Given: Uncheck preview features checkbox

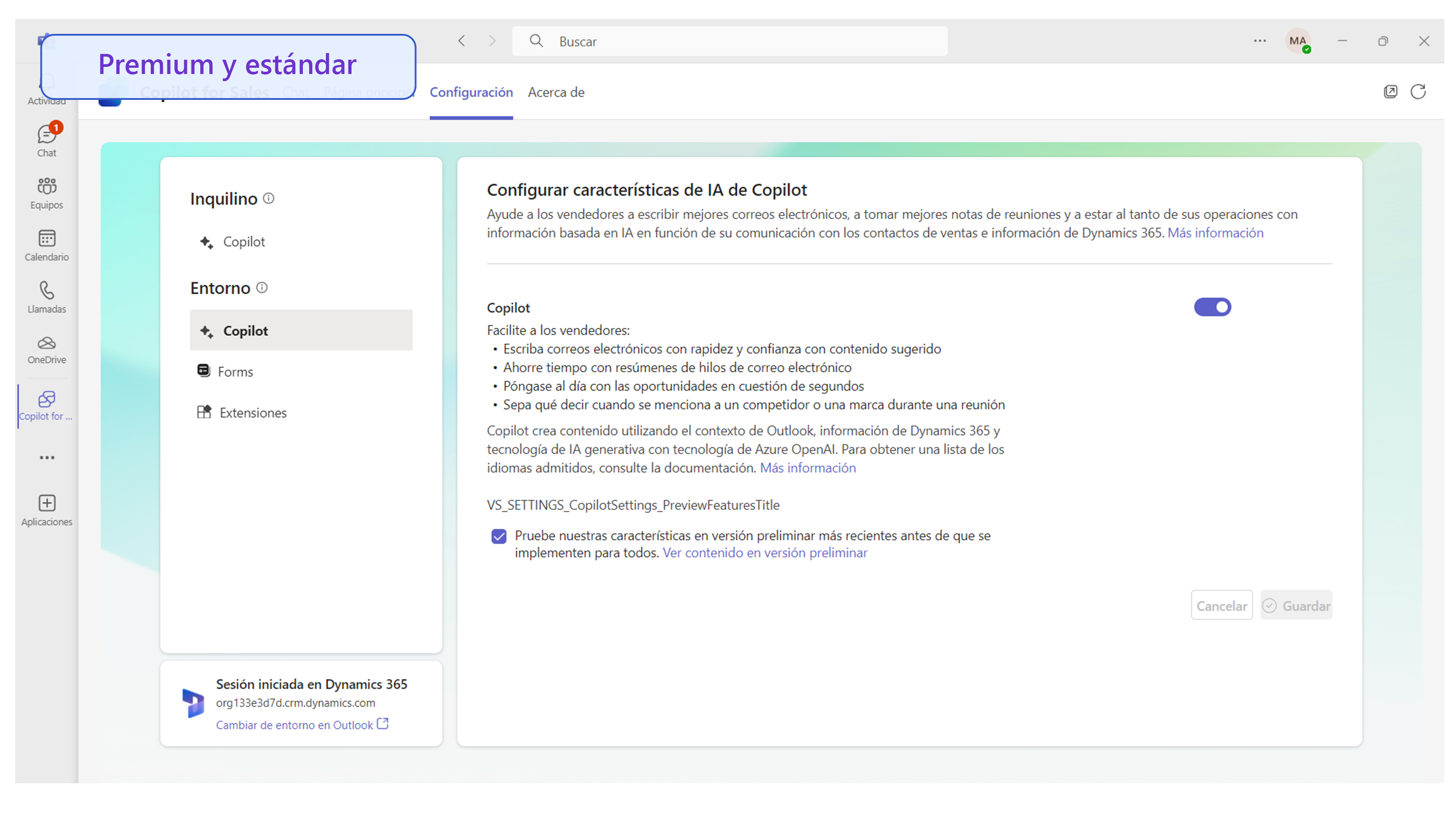Looking at the screenshot, I should coord(498,536).
